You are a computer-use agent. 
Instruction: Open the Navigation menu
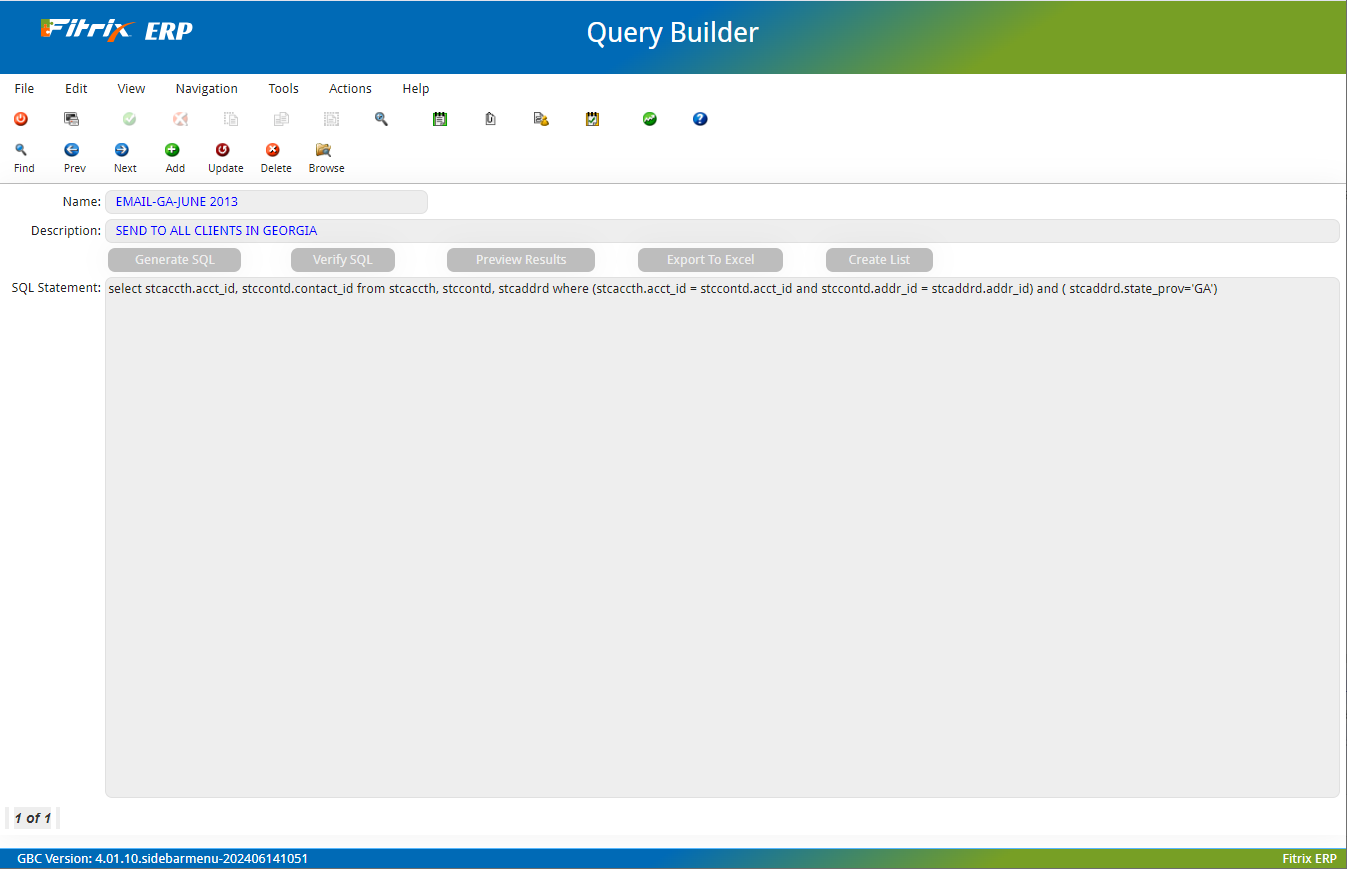(x=206, y=88)
